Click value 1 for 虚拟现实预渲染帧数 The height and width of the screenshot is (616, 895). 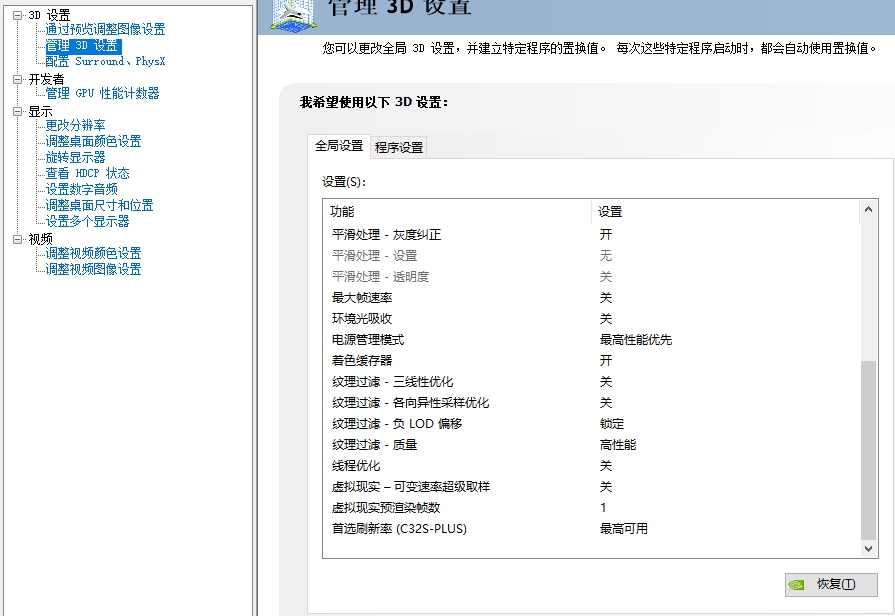pos(603,508)
